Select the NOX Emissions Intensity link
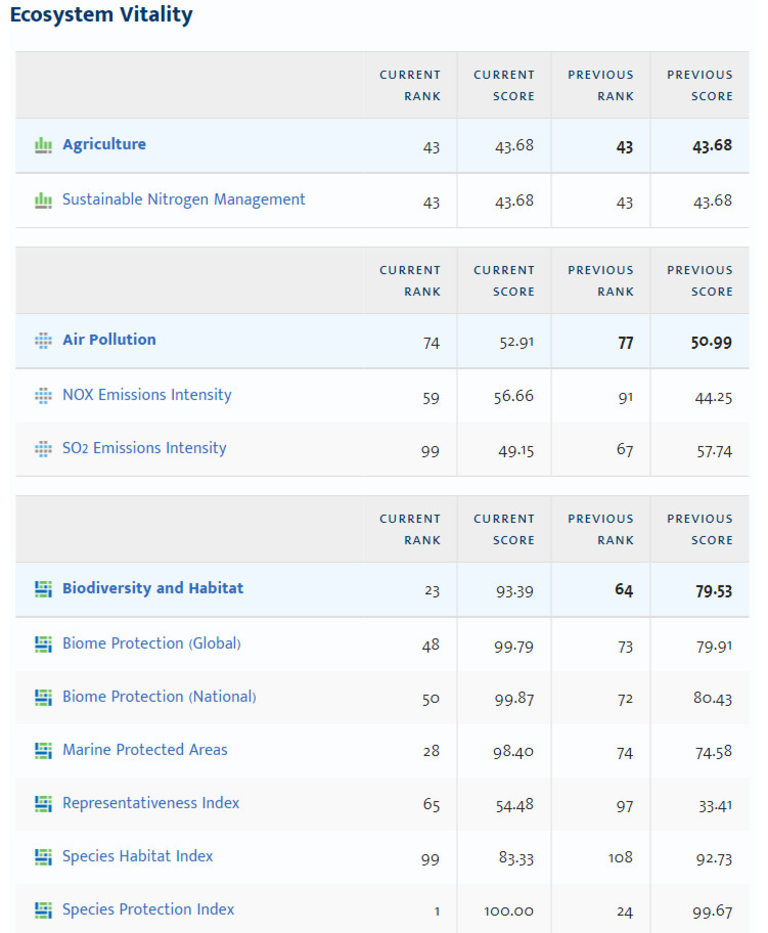 pyautogui.click(x=147, y=394)
